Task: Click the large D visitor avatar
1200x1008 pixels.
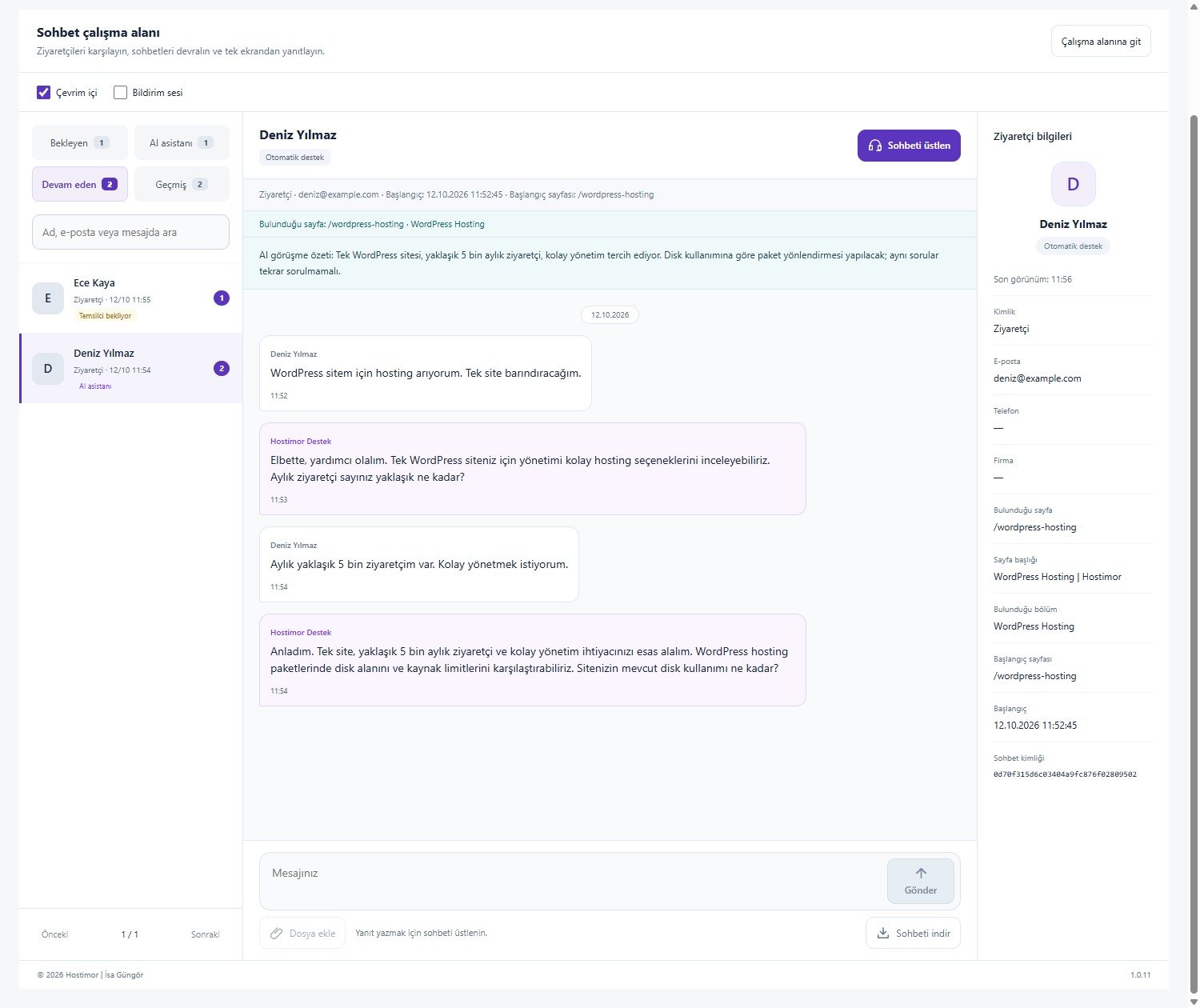Action: pos(1074,184)
